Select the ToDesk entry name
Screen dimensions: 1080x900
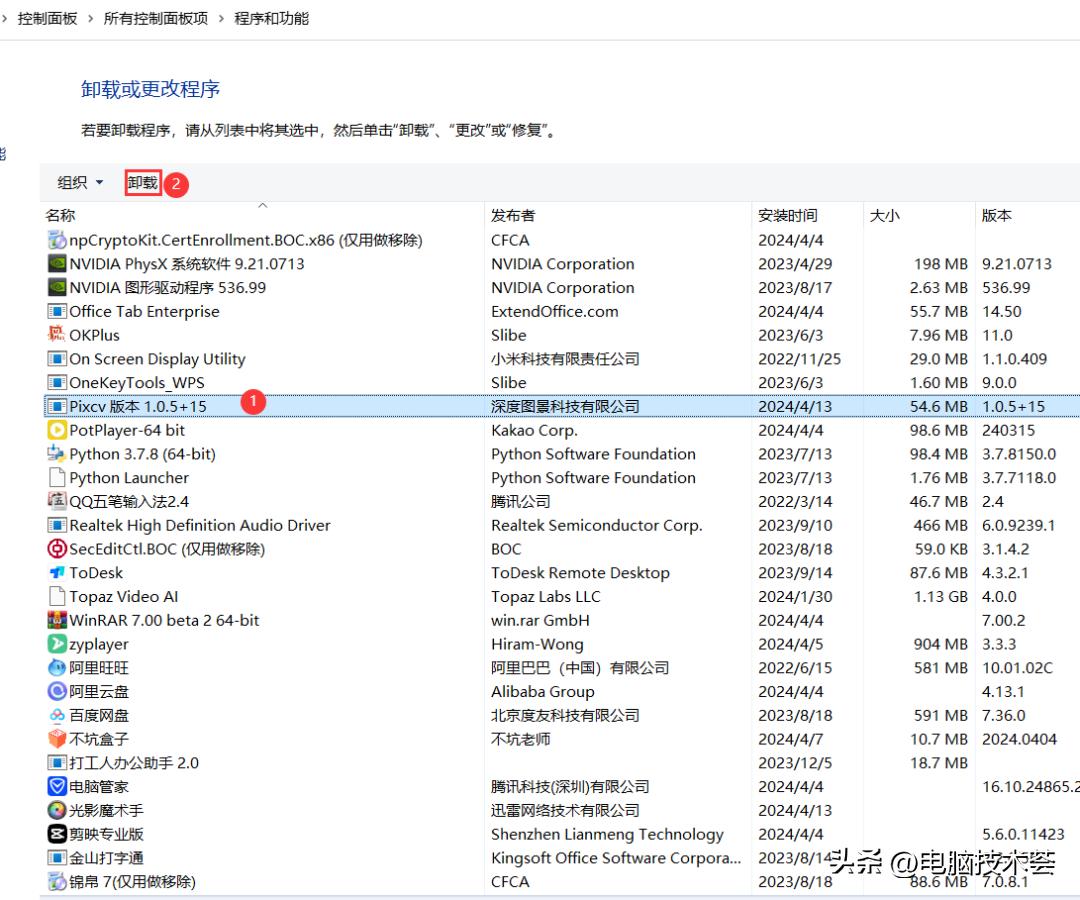click(96, 573)
